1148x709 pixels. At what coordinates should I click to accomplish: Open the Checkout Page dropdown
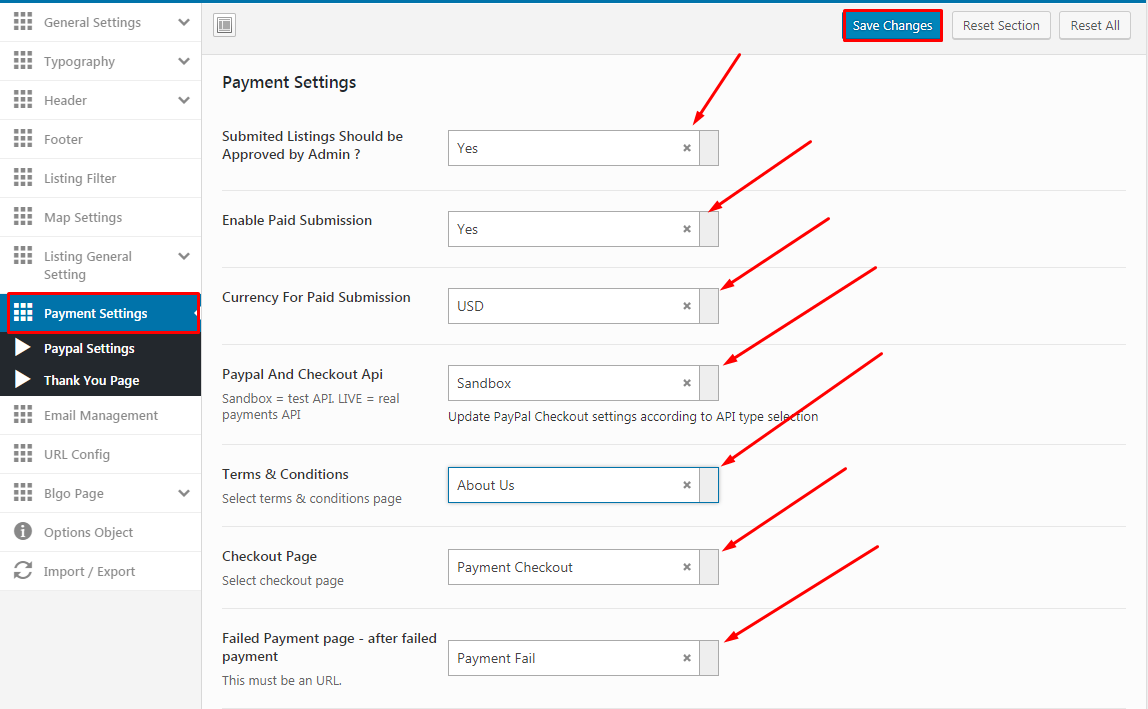(x=708, y=567)
